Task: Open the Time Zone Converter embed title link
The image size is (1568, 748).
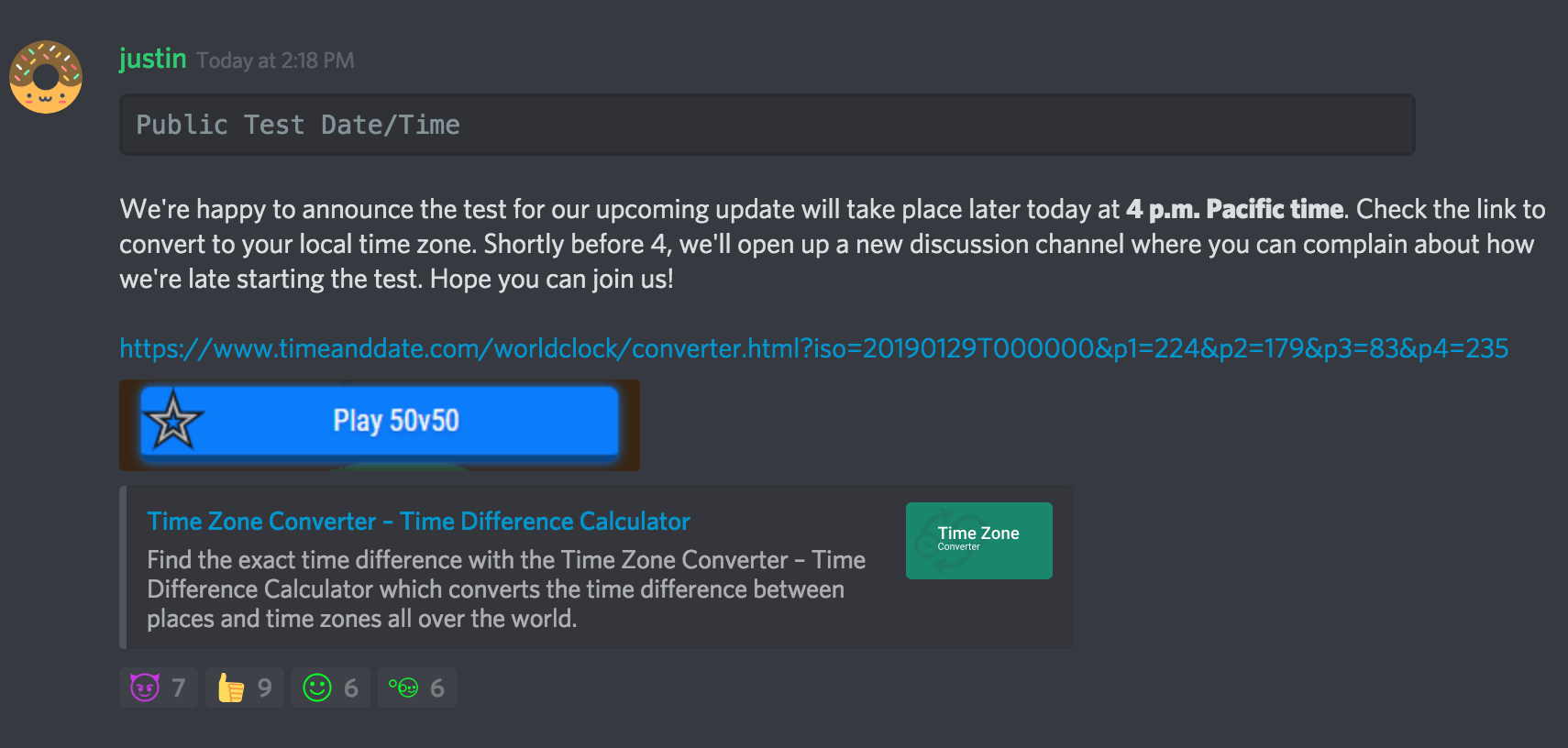Action: [418, 521]
